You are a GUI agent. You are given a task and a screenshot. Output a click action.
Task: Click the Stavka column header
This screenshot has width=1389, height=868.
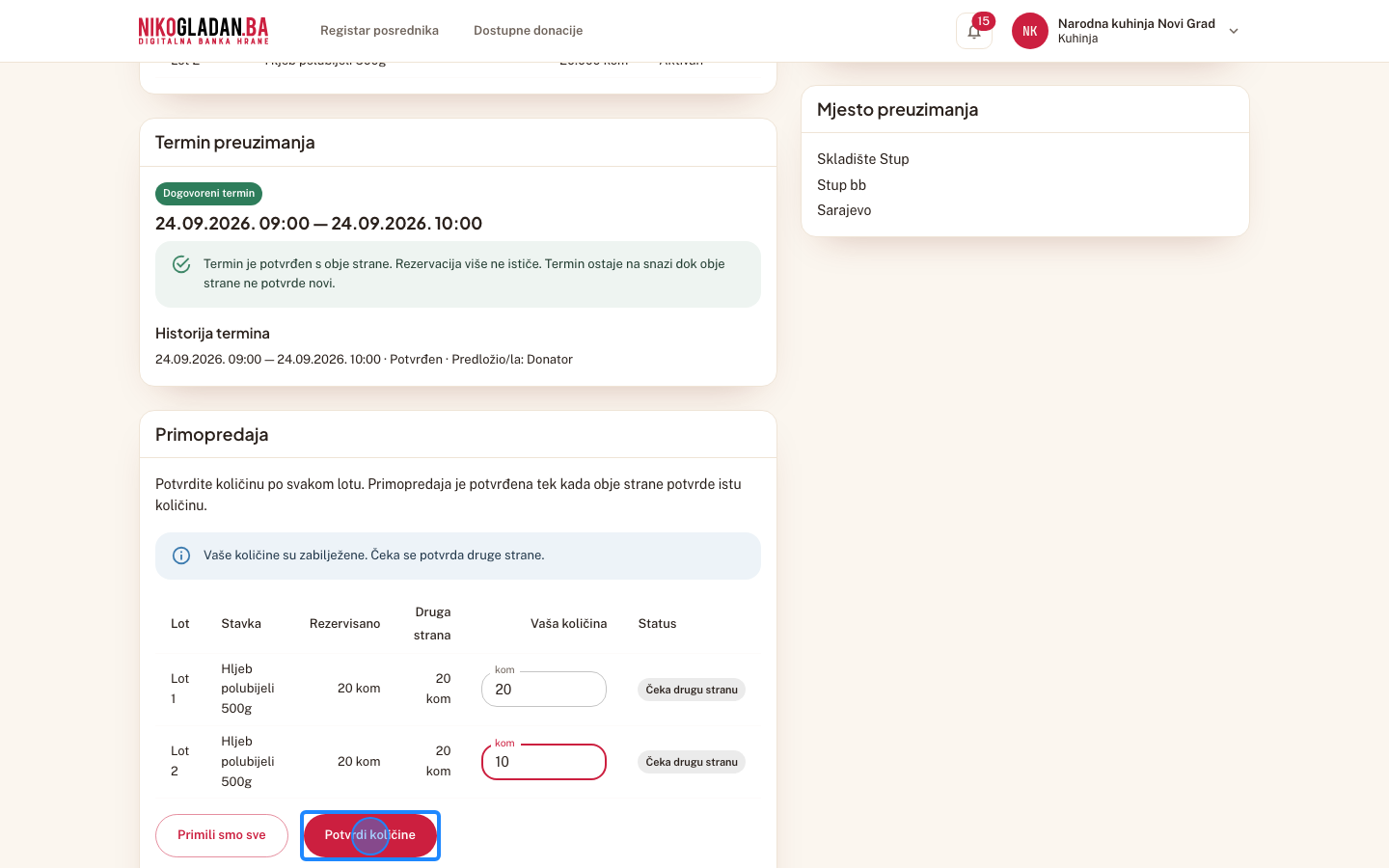[241, 624]
